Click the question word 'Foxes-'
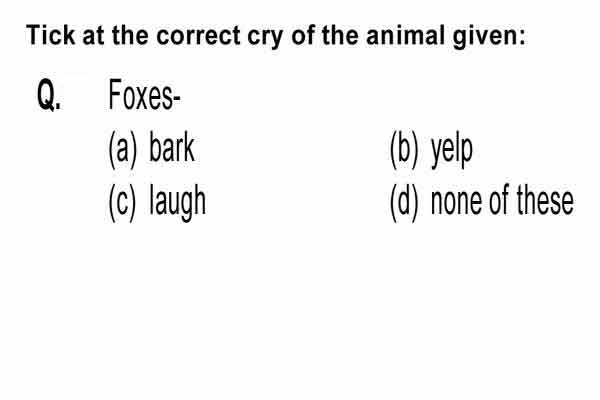600x400 pixels. pos(145,95)
